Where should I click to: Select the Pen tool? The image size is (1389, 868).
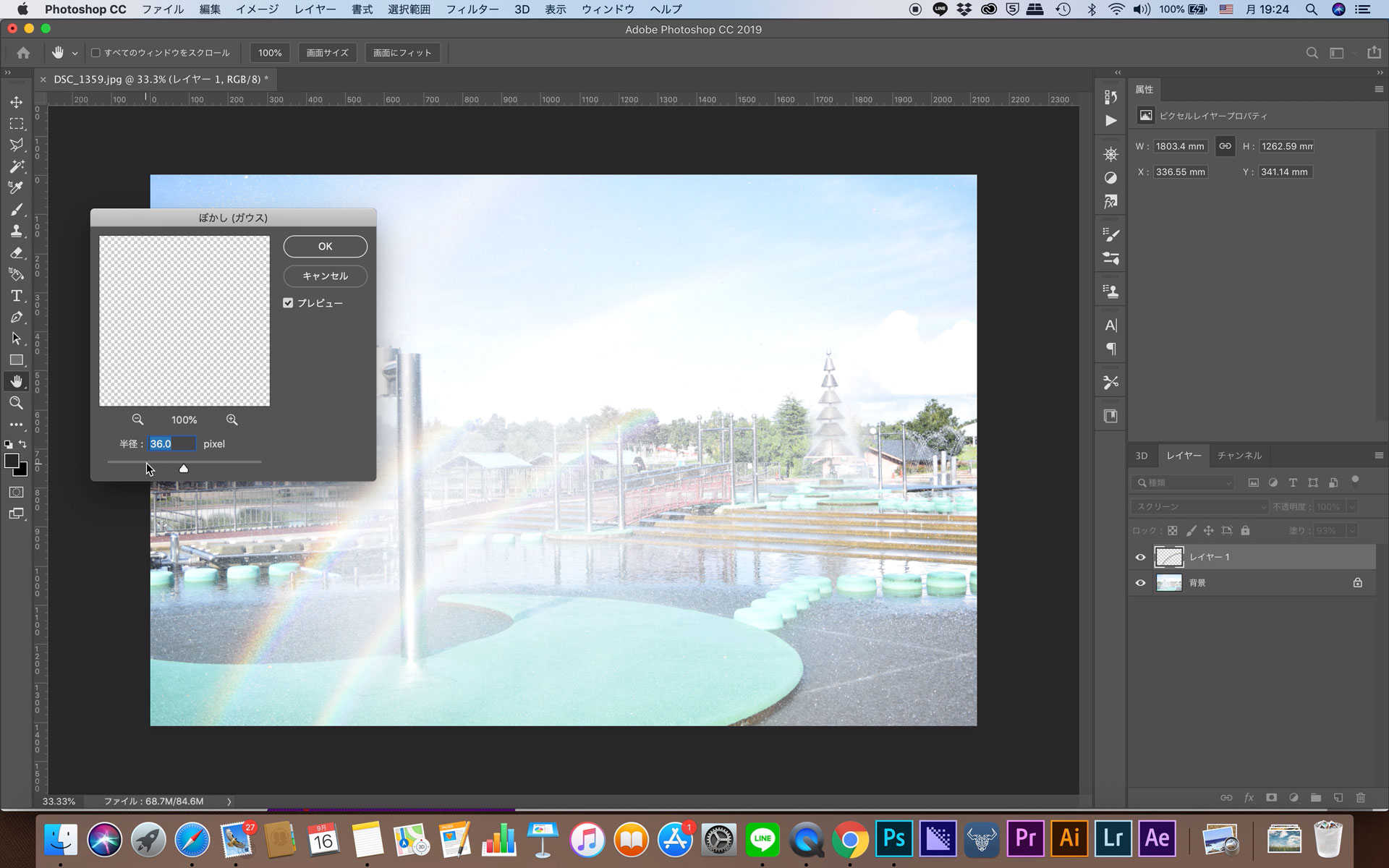point(16,317)
